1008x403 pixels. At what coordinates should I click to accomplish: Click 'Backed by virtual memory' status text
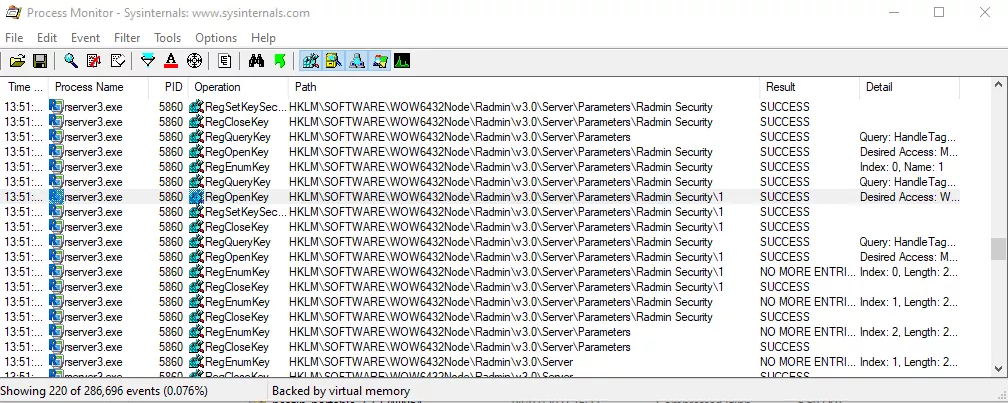pyautogui.click(x=341, y=391)
